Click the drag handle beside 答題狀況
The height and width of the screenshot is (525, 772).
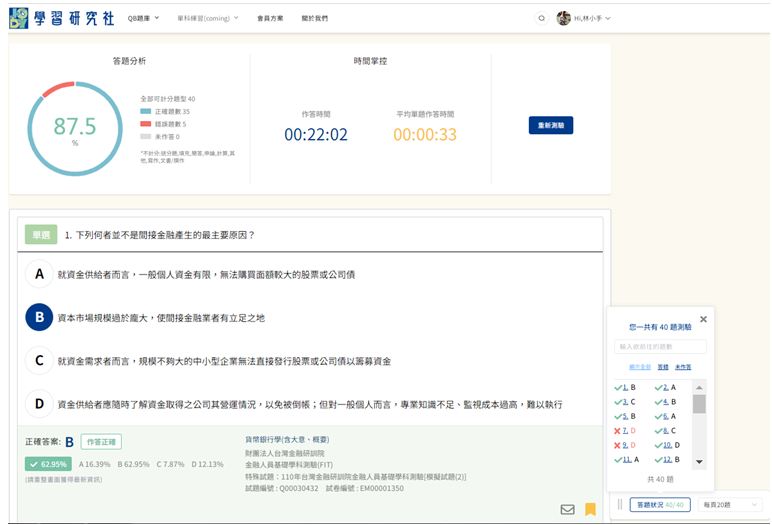coord(620,505)
